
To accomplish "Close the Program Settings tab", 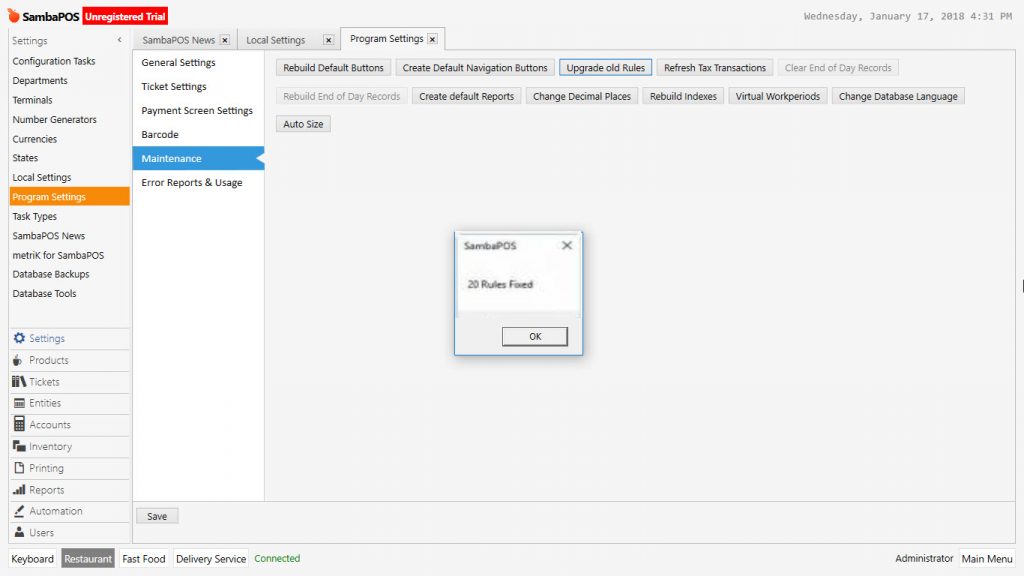I will (x=432, y=39).
